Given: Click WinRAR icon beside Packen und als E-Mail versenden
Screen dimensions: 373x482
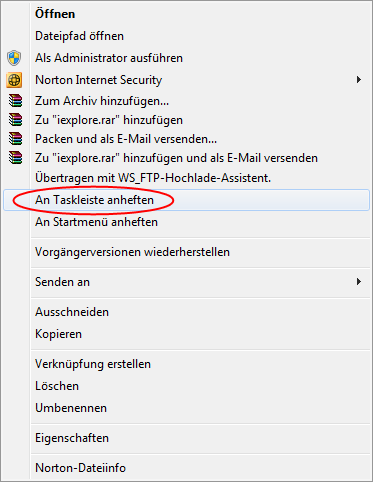Looking at the screenshot, I should click(x=15, y=139).
